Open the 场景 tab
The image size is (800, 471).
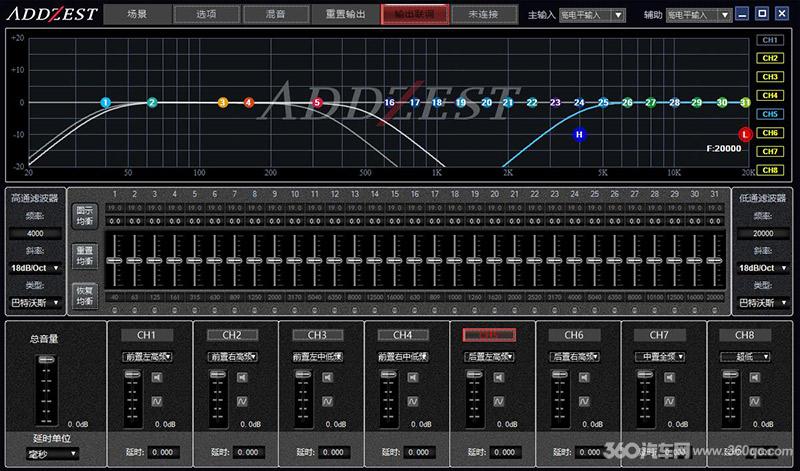coord(137,14)
